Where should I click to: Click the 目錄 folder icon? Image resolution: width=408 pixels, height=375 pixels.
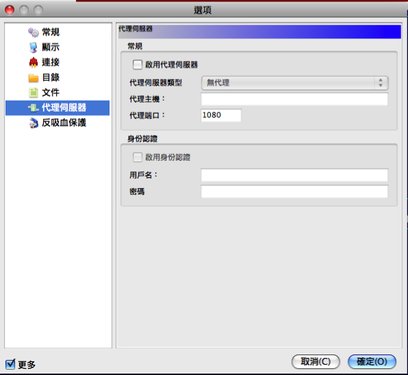coord(33,78)
